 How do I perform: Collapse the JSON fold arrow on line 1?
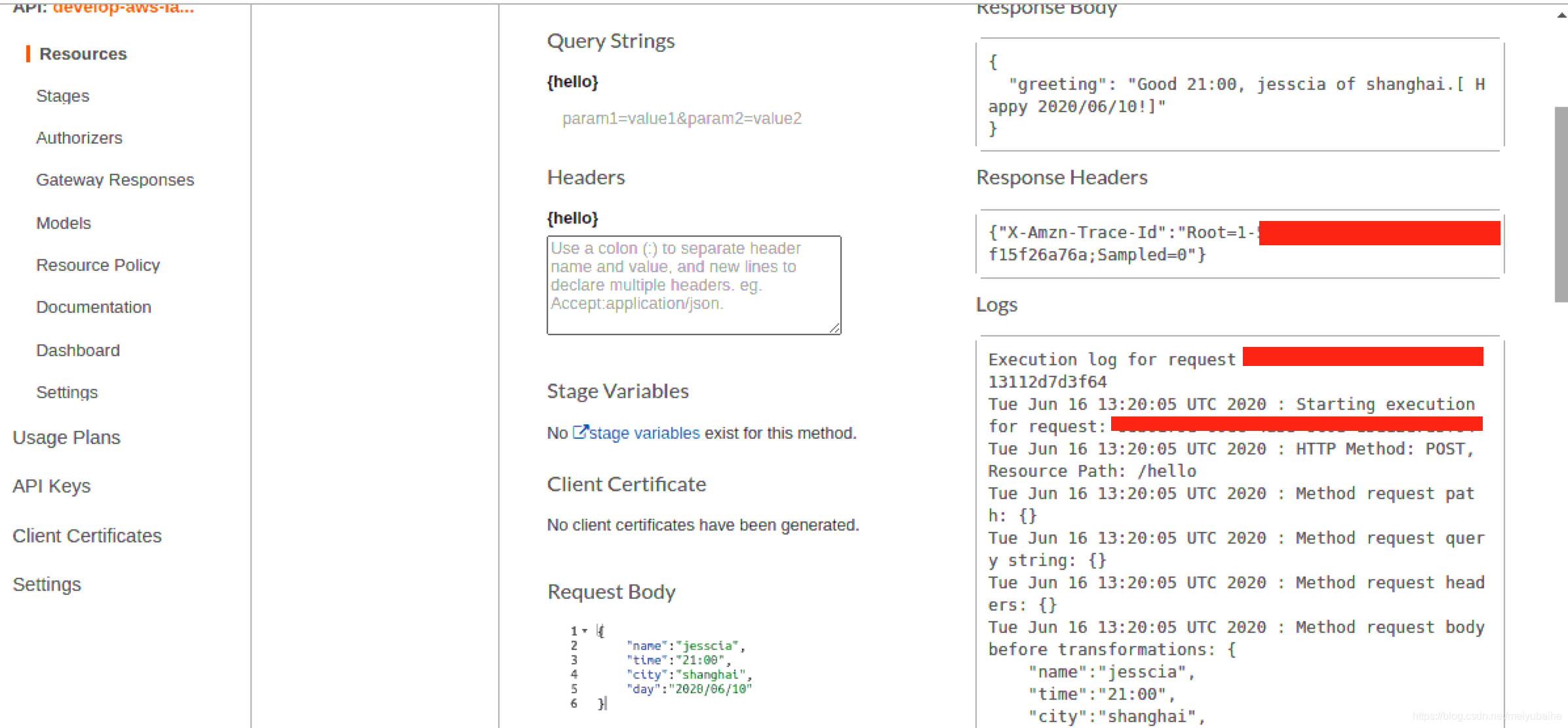[x=585, y=631]
